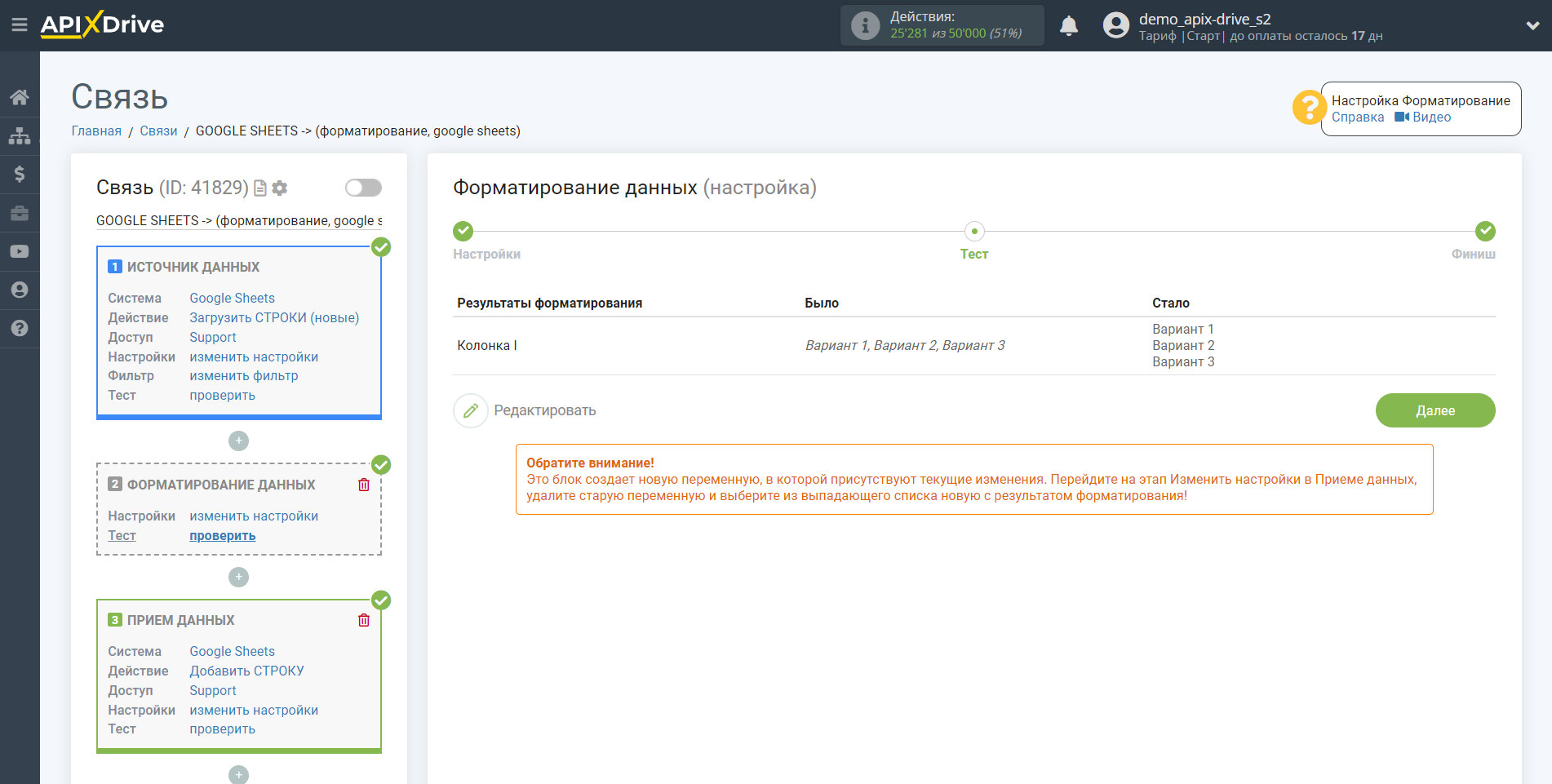Add block after the data source
The image size is (1552, 784).
(x=238, y=441)
